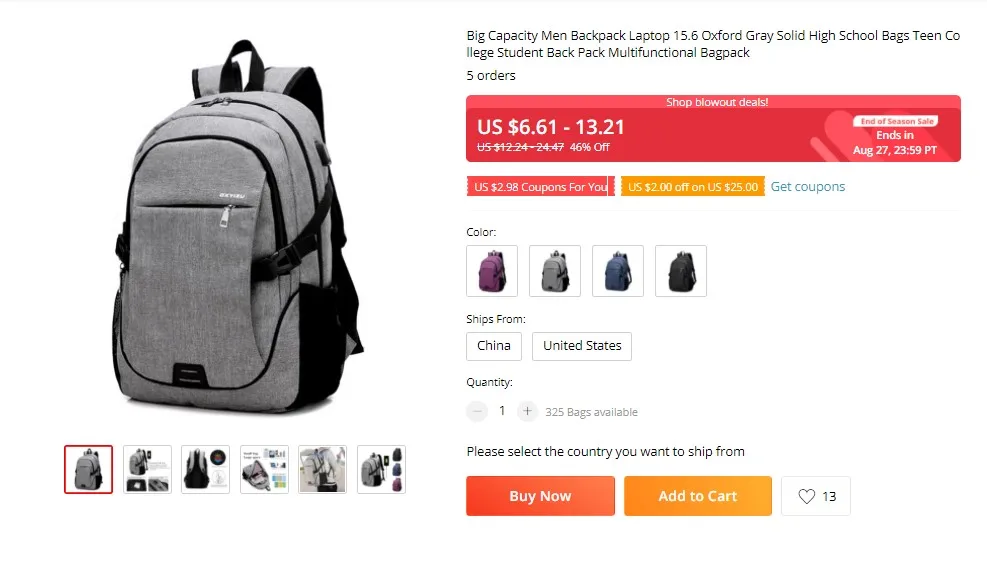The width and height of the screenshot is (987, 572).
Task: Choose the blue backpack color option
Action: coord(618,271)
